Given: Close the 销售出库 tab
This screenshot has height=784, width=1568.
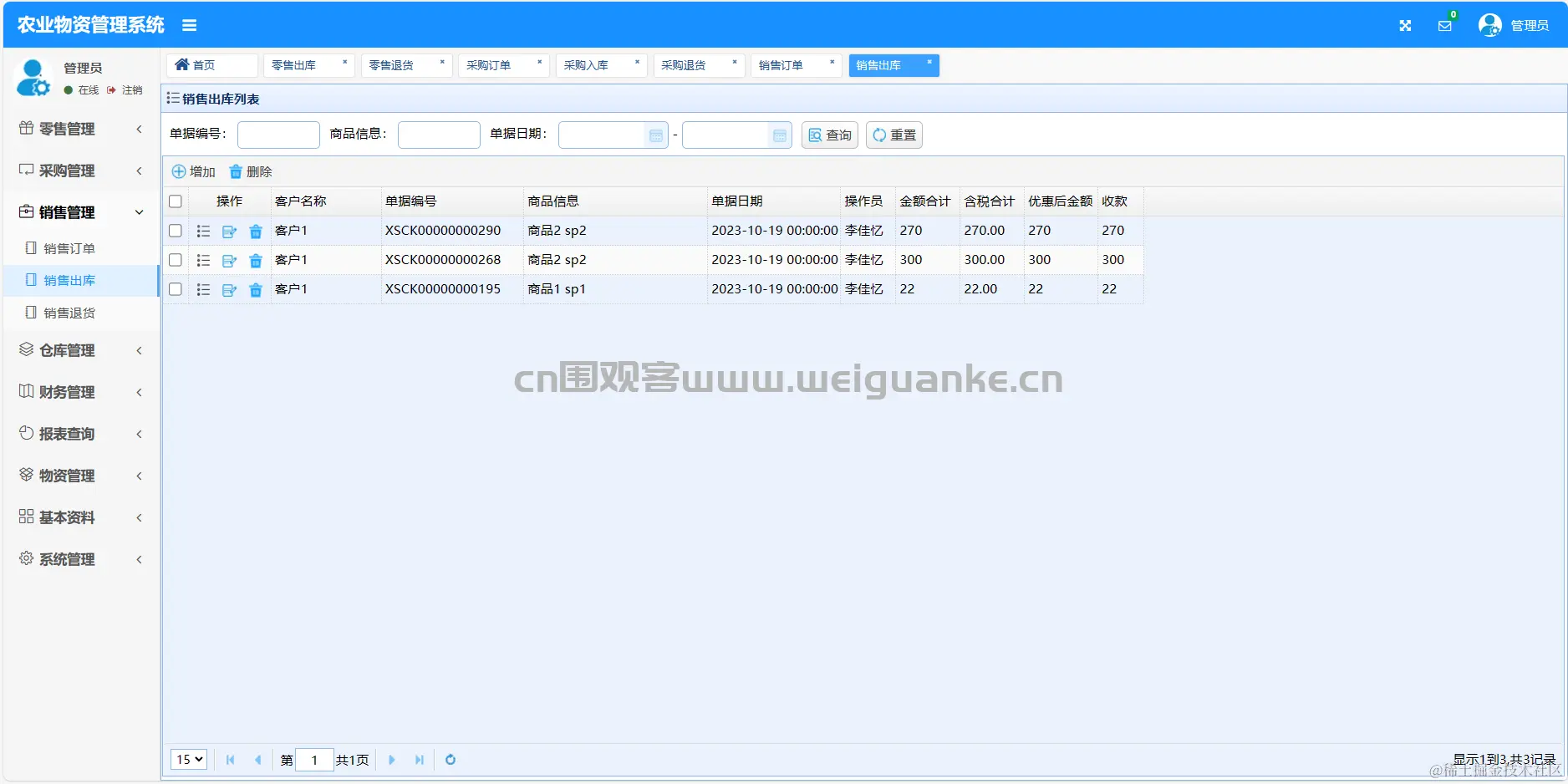Looking at the screenshot, I should coord(929,62).
